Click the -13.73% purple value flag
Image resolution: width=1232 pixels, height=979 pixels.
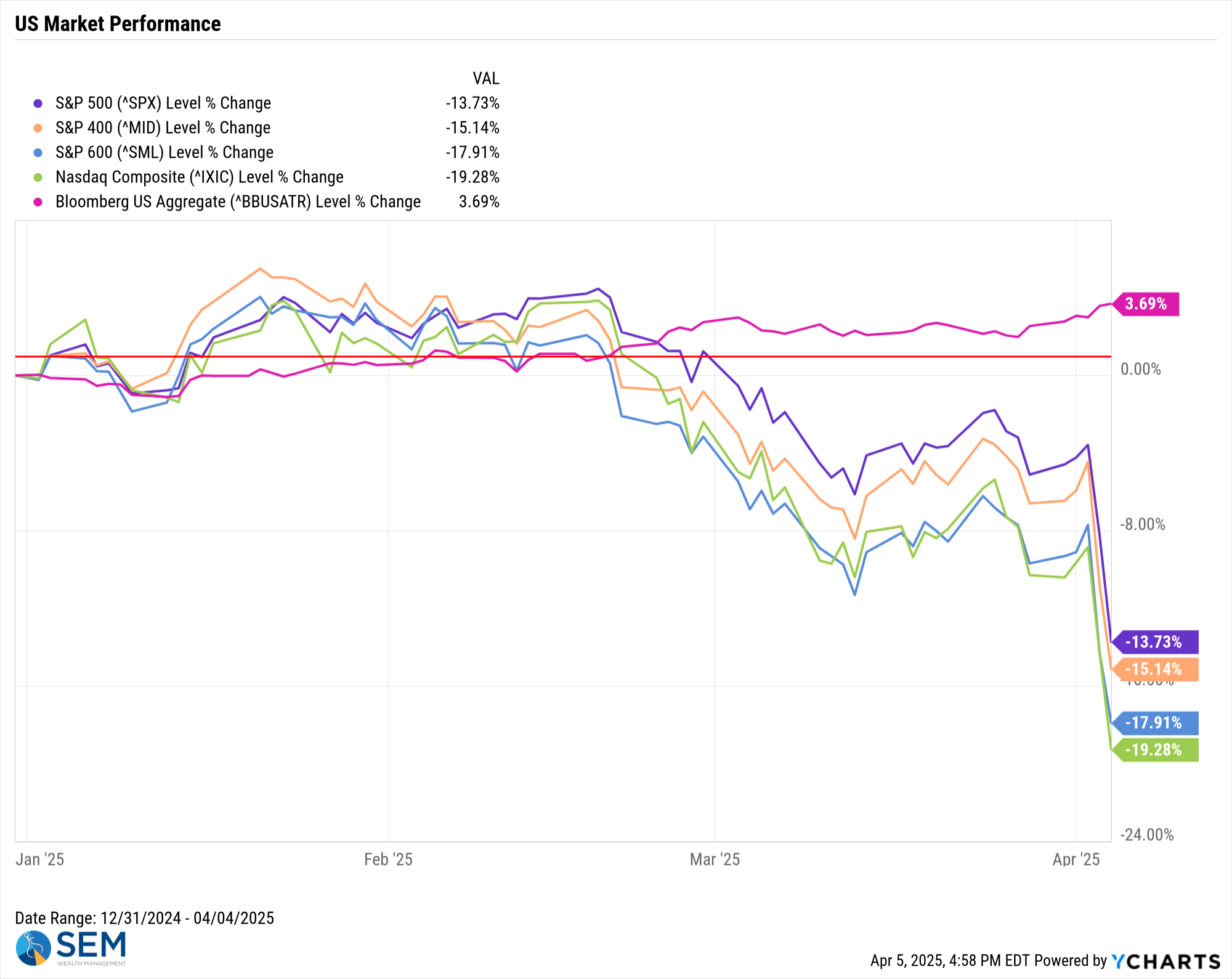pos(1155,642)
